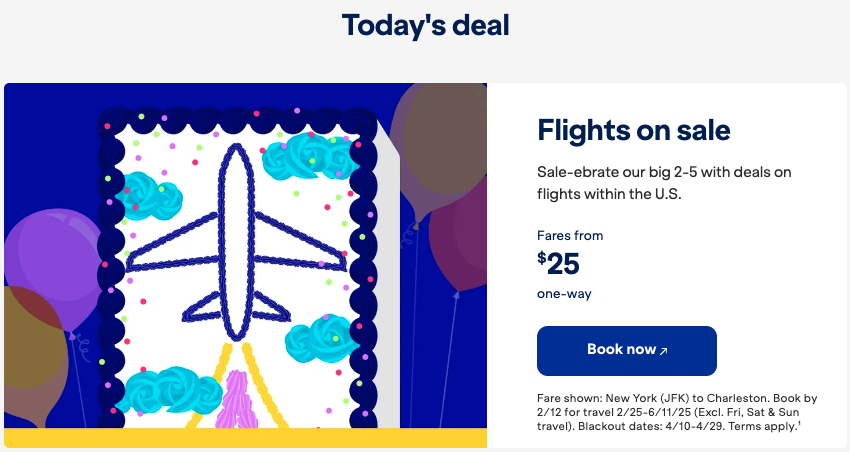The height and width of the screenshot is (452, 850).
Task: Open footnote 1 after Terms apply
Action: [799, 423]
